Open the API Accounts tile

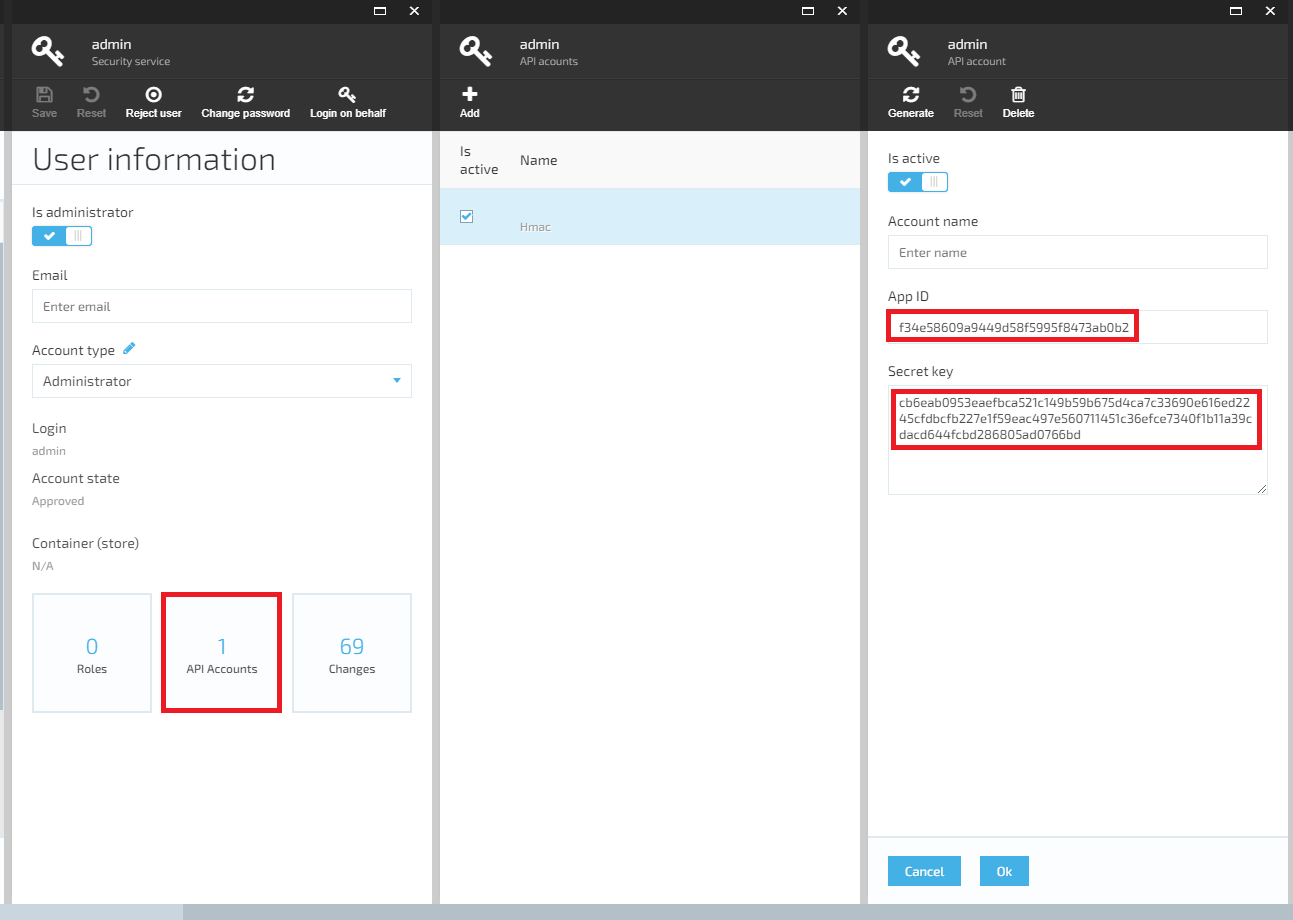click(221, 652)
